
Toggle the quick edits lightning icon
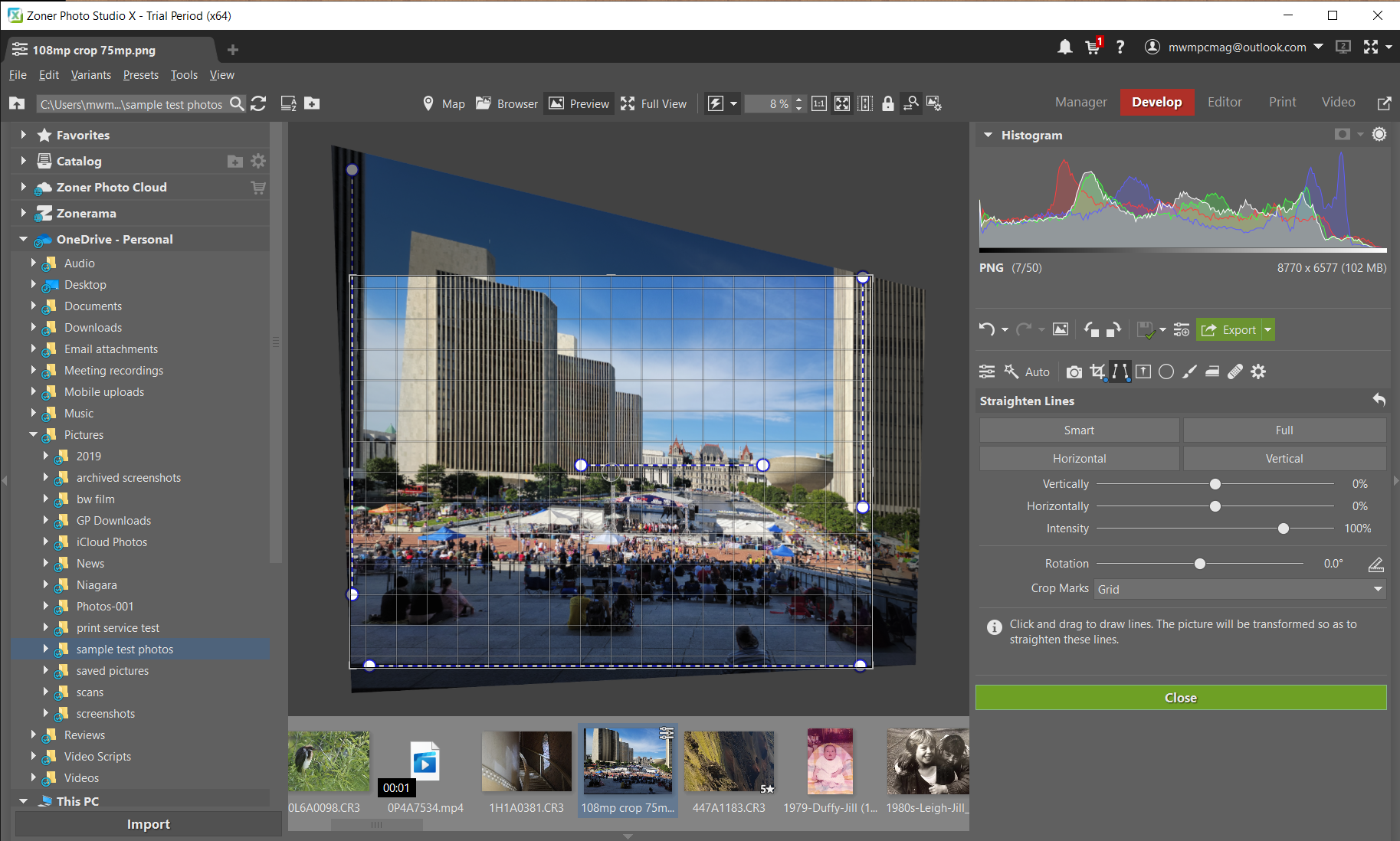[716, 103]
